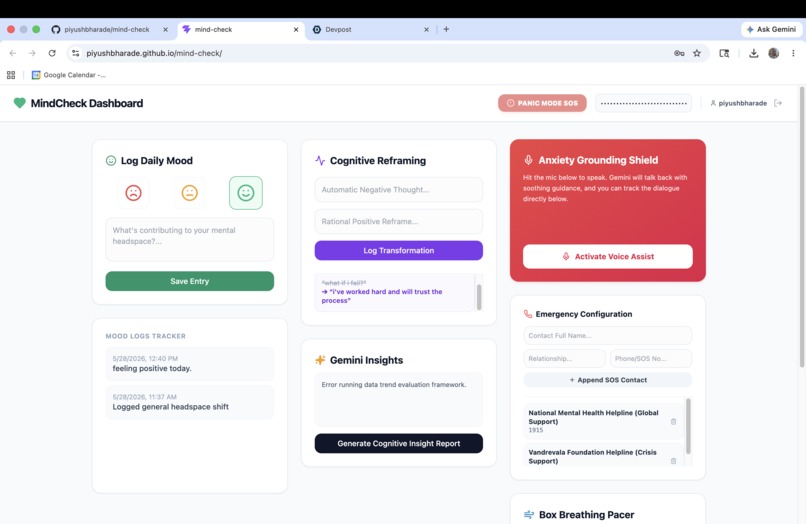Close the Devpost tab
The image size is (806, 524).
pos(426,29)
